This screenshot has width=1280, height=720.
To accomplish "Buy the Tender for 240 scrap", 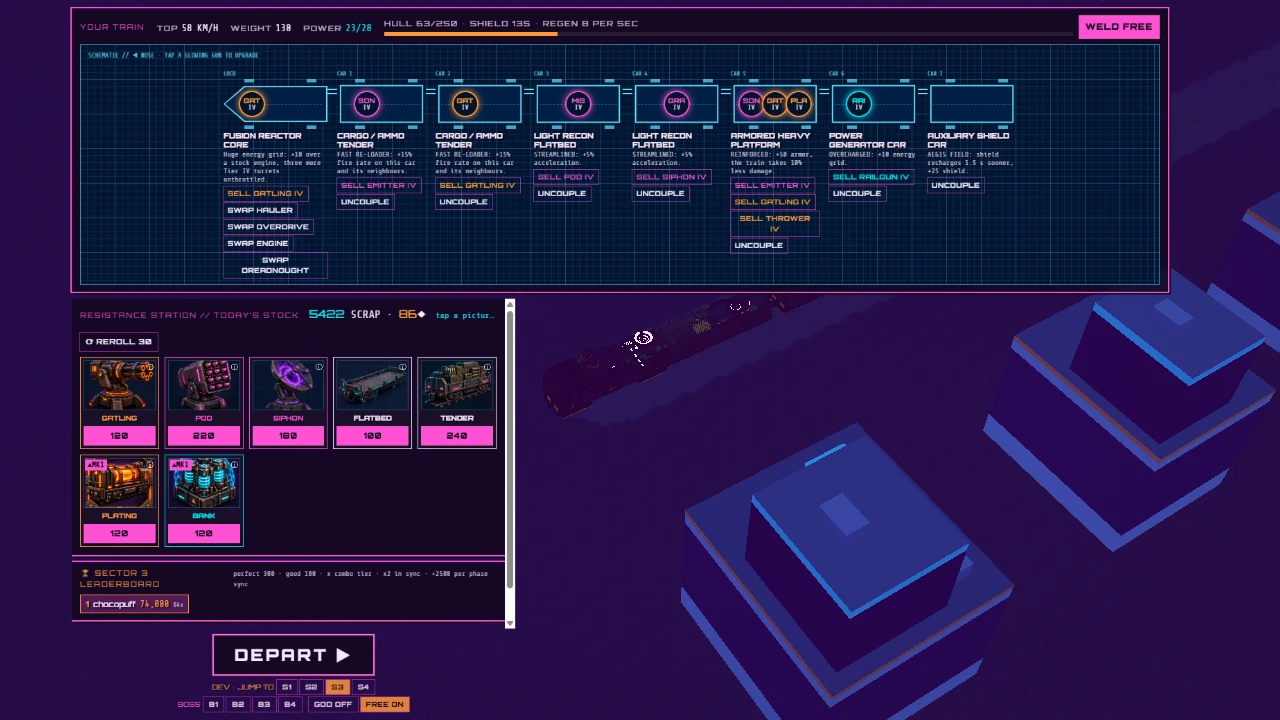I will (x=457, y=435).
